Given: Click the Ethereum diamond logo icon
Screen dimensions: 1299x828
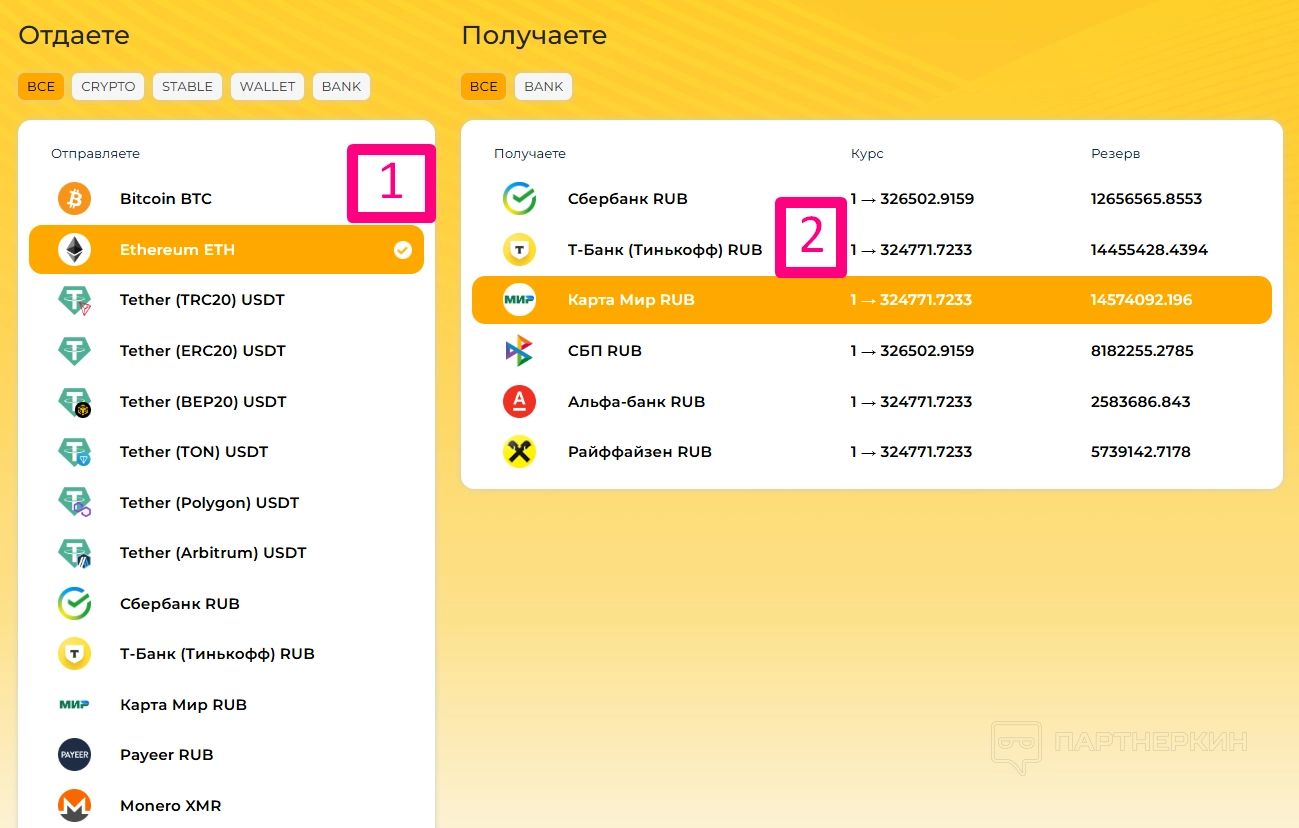Looking at the screenshot, I should point(74,250).
